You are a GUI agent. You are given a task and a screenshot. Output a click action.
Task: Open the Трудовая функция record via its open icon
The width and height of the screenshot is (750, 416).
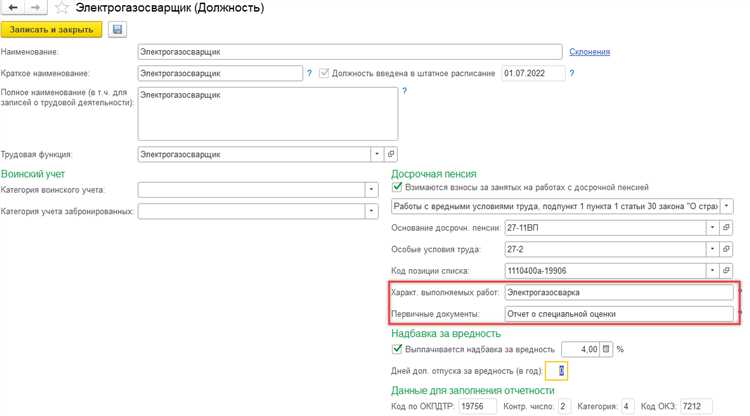point(391,154)
